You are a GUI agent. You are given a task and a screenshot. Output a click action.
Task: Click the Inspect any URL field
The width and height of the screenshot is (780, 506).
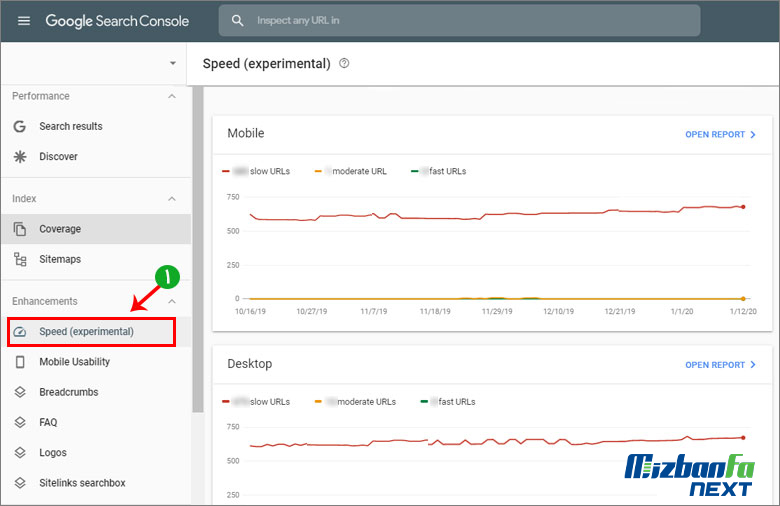(459, 20)
